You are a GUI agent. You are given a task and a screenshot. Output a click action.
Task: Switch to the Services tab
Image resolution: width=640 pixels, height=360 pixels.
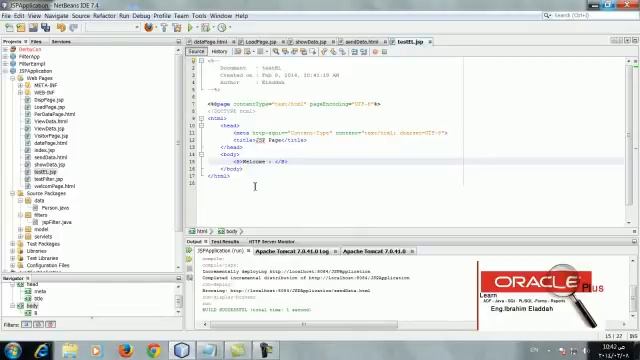coord(61,42)
